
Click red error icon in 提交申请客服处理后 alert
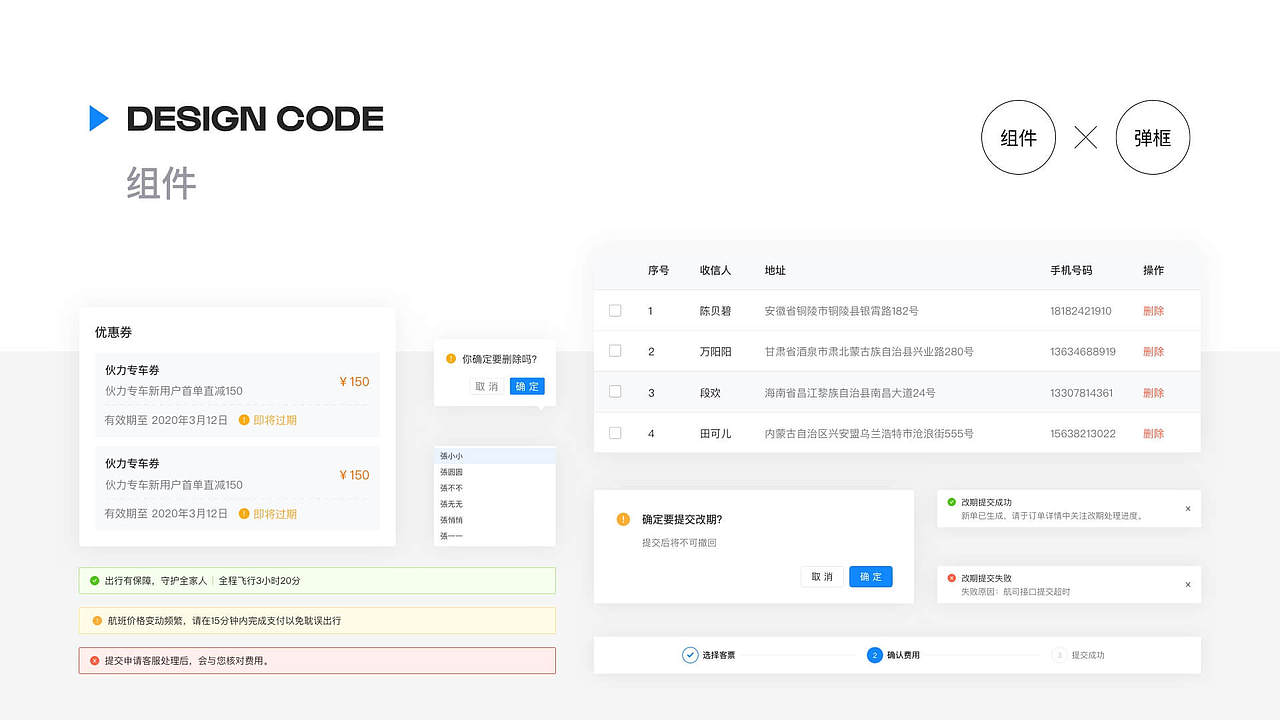tap(94, 660)
